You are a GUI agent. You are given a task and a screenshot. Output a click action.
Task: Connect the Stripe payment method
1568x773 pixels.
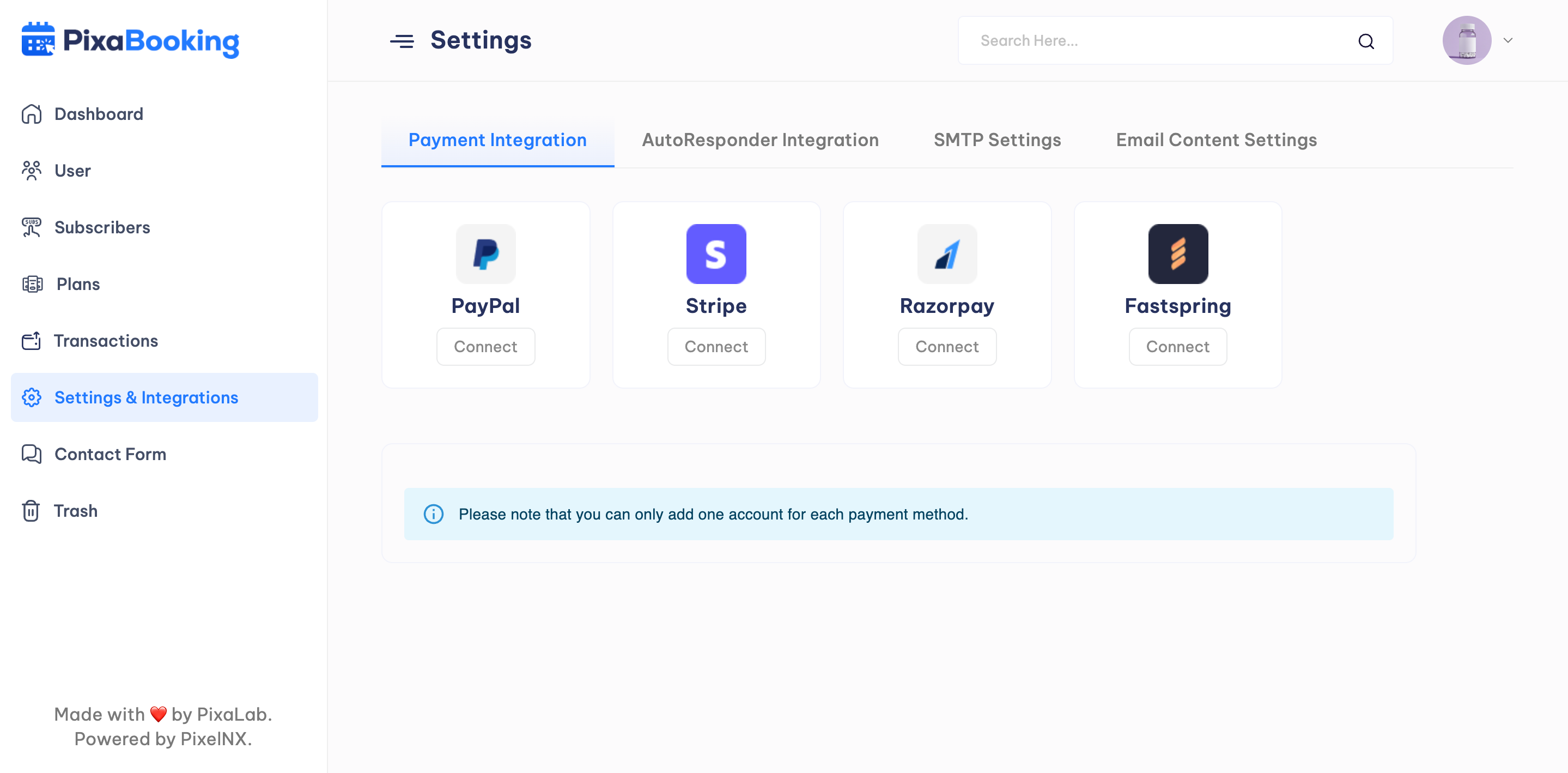[716, 347]
